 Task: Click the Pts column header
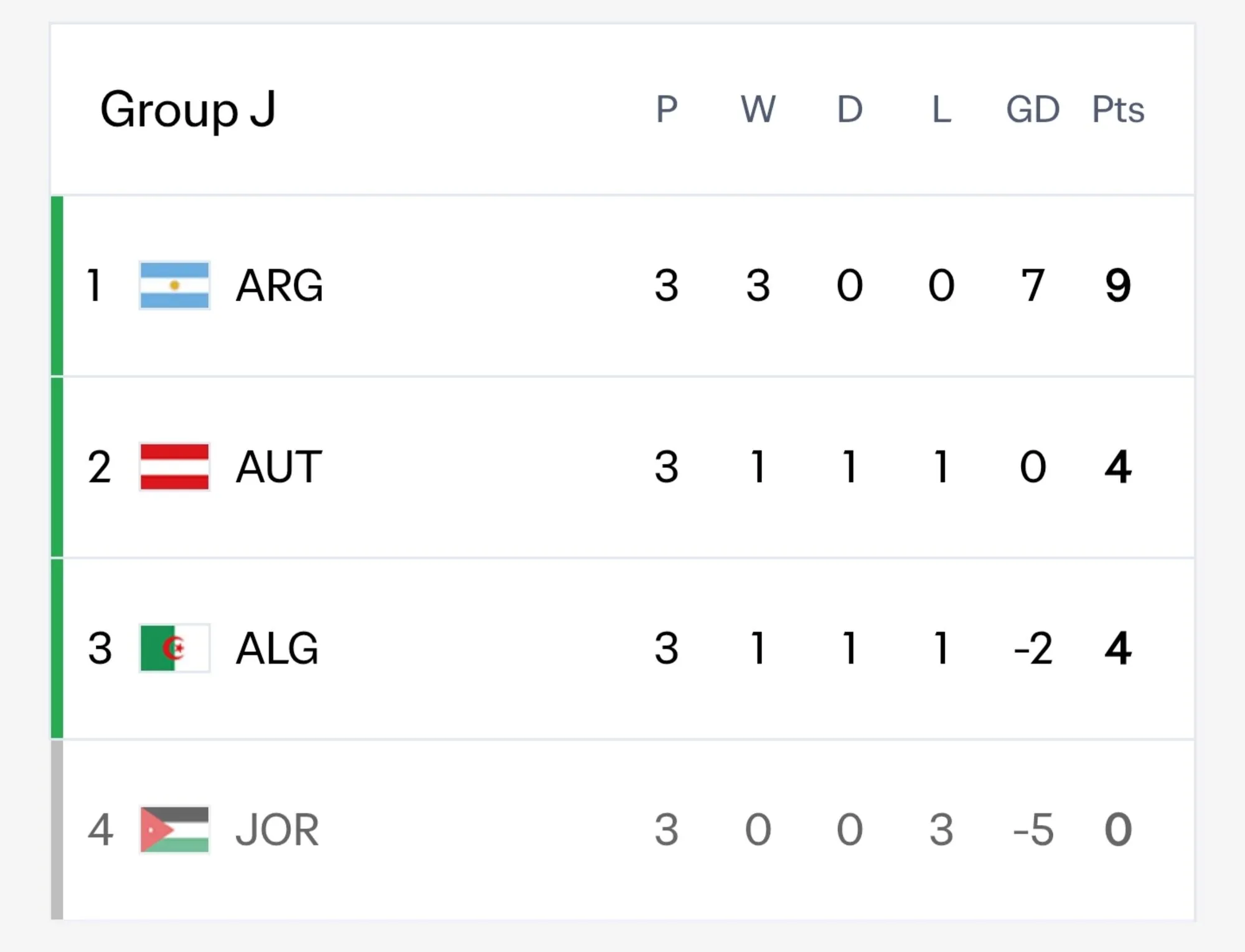[1118, 110]
